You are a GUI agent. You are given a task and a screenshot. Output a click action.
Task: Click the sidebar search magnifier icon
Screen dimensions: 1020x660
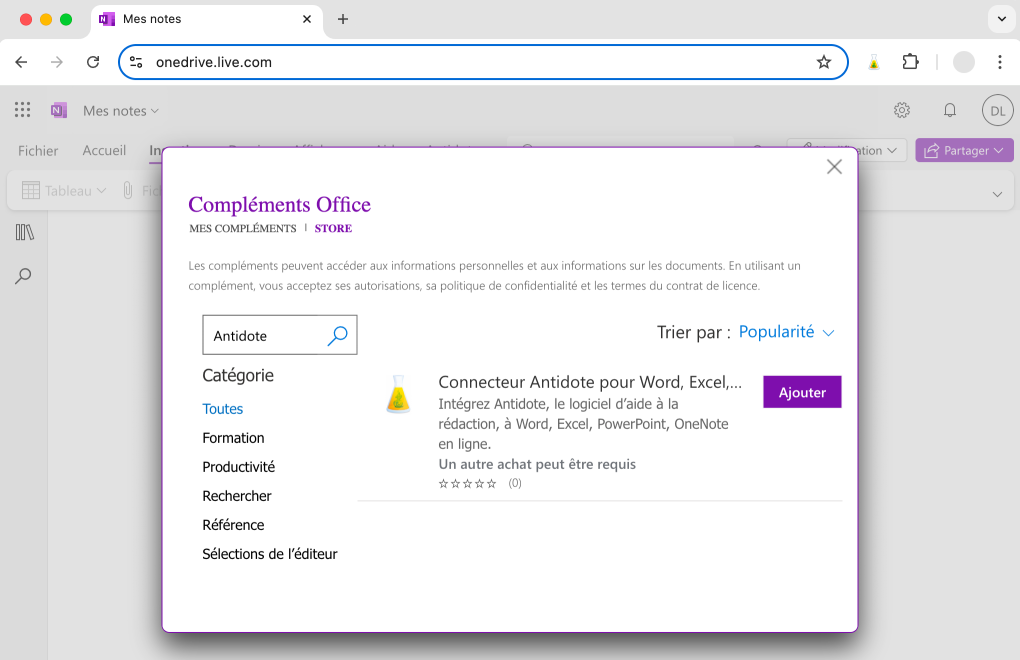pos(23,276)
